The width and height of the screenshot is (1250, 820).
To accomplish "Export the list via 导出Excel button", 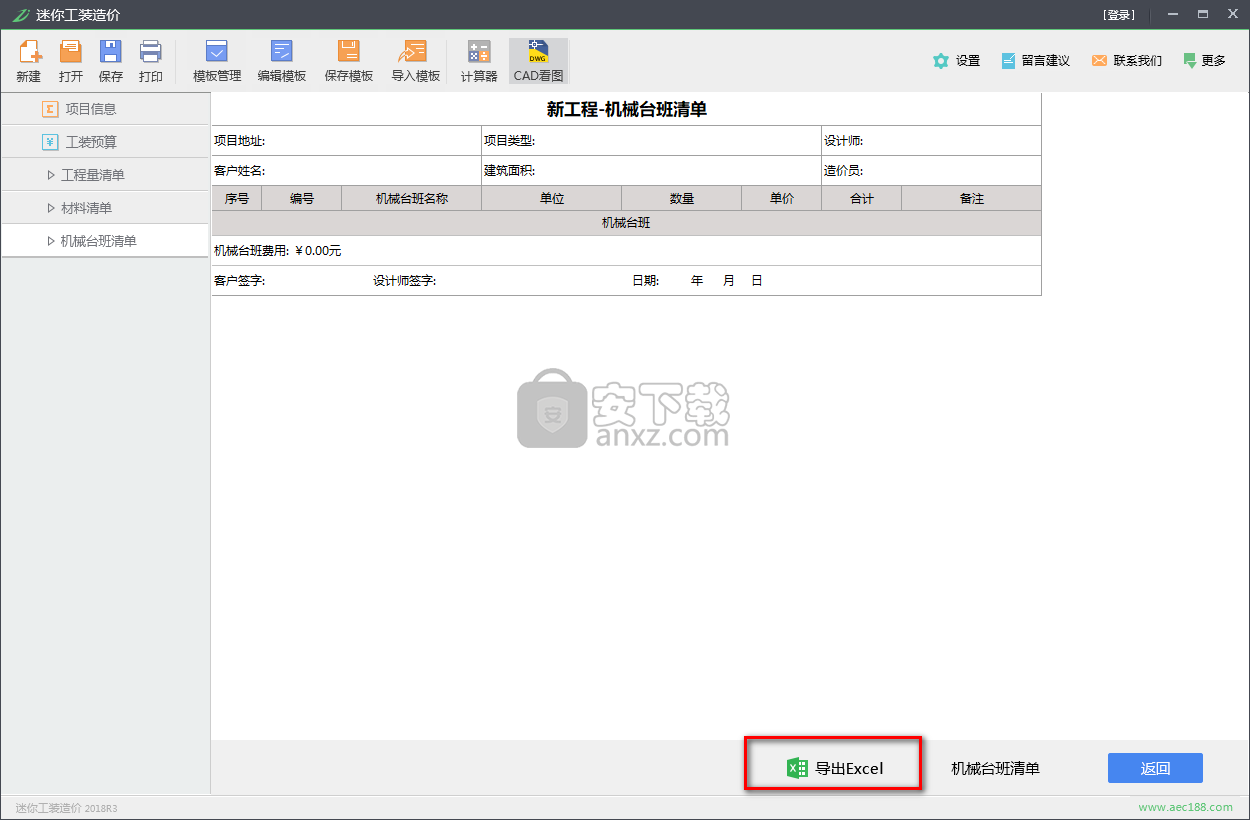I will point(833,768).
